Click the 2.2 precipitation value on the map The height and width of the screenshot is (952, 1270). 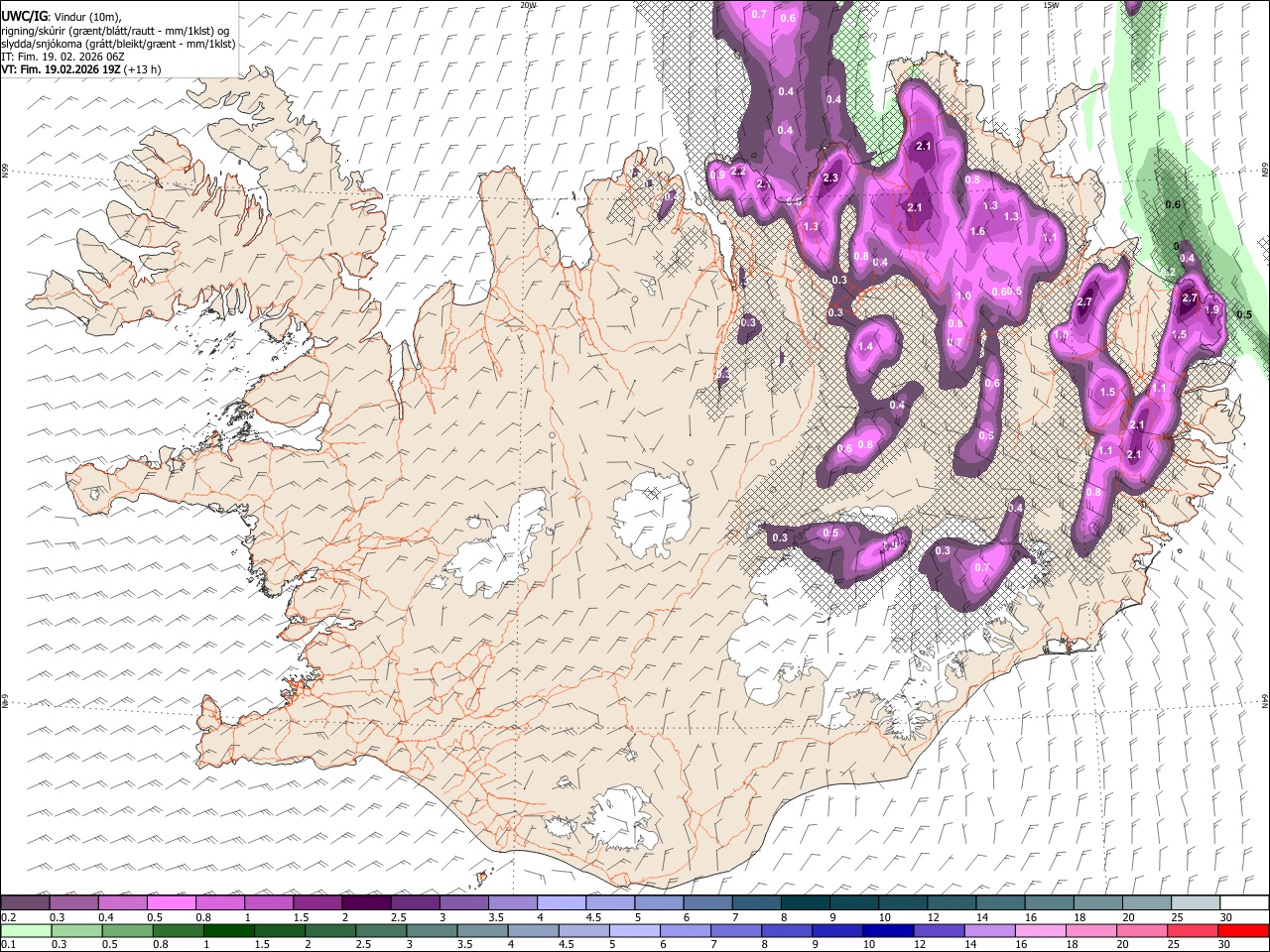tap(738, 172)
